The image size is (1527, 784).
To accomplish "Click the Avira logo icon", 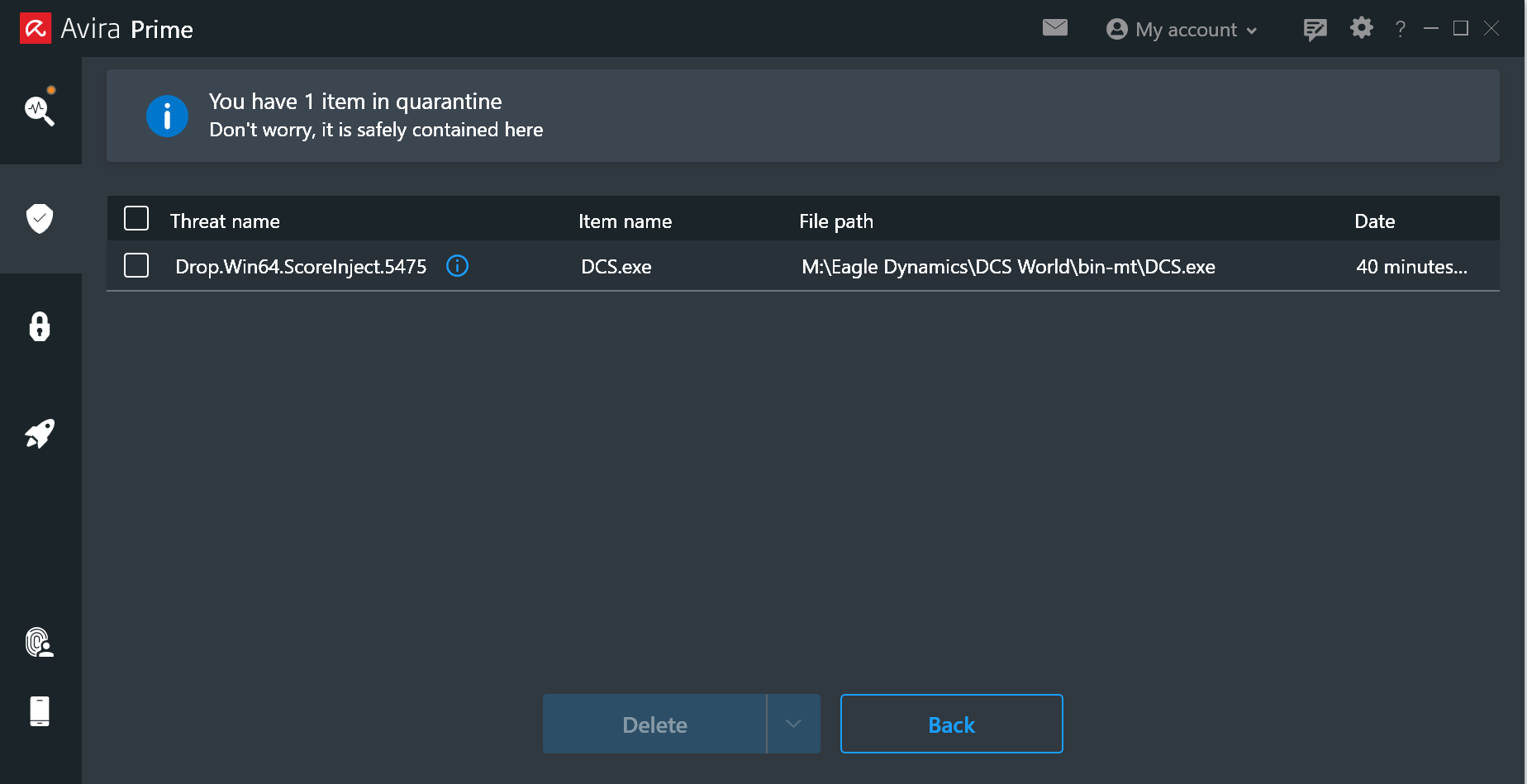I will click(x=36, y=29).
